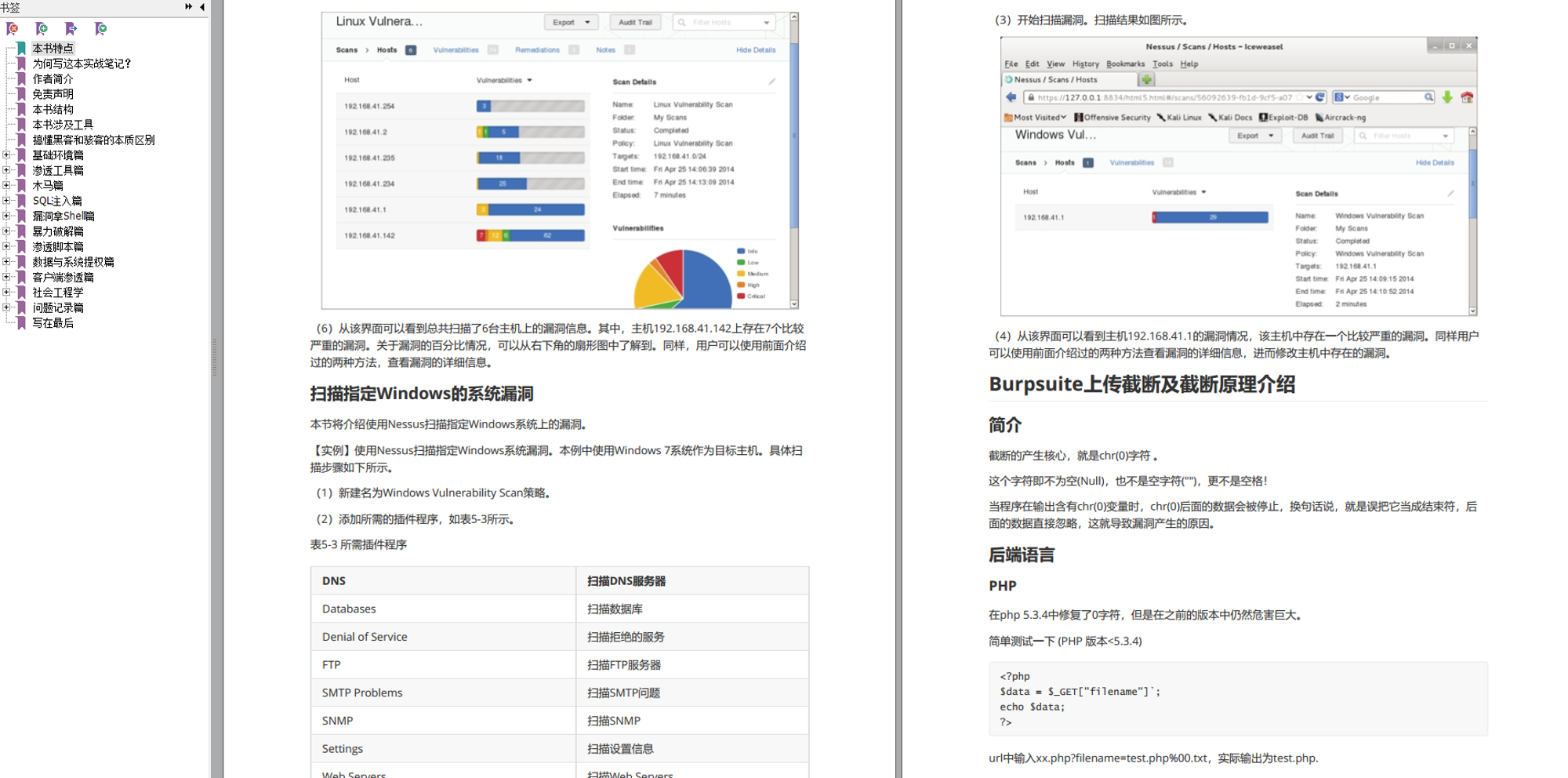The height and width of the screenshot is (778, 1568).
Task: Expand the 渗透工具篇 bookmark node
Action: [x=6, y=170]
